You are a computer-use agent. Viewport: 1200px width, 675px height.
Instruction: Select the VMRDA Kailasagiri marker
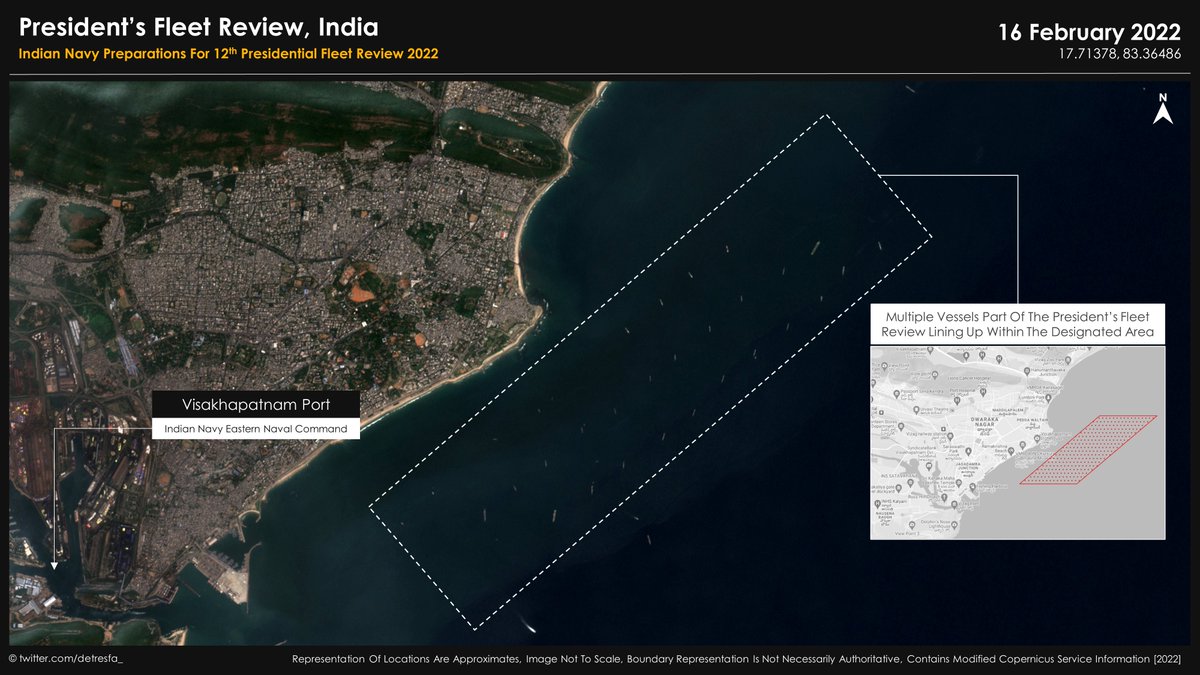click(x=1044, y=386)
